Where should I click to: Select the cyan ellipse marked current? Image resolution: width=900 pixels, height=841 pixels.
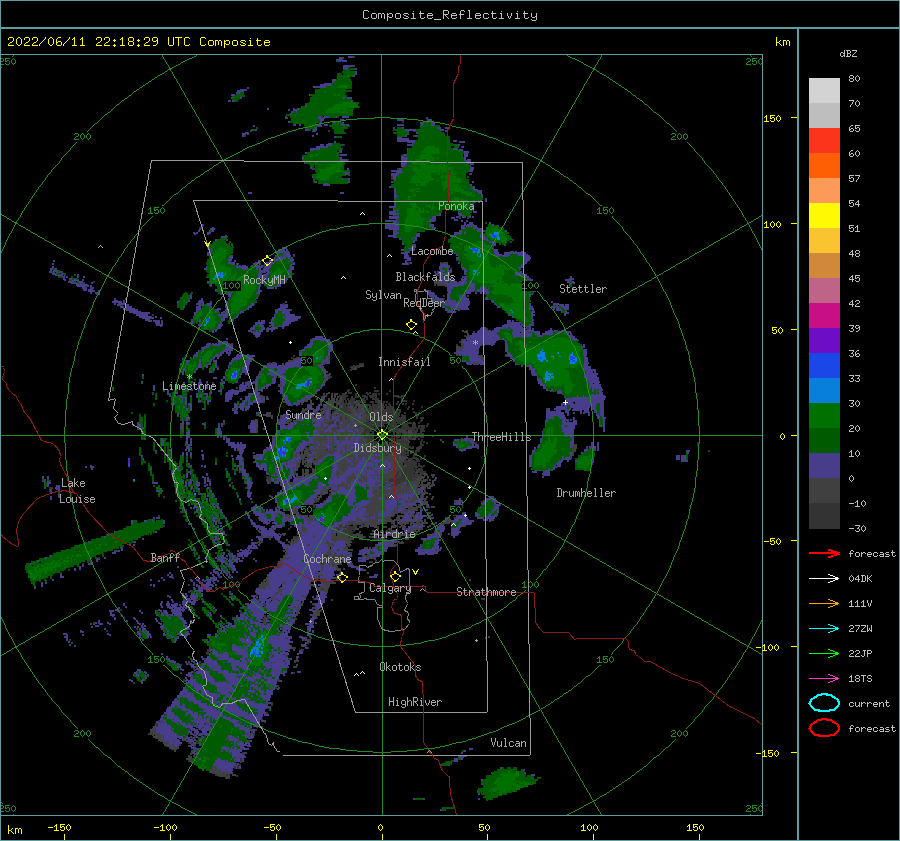824,703
